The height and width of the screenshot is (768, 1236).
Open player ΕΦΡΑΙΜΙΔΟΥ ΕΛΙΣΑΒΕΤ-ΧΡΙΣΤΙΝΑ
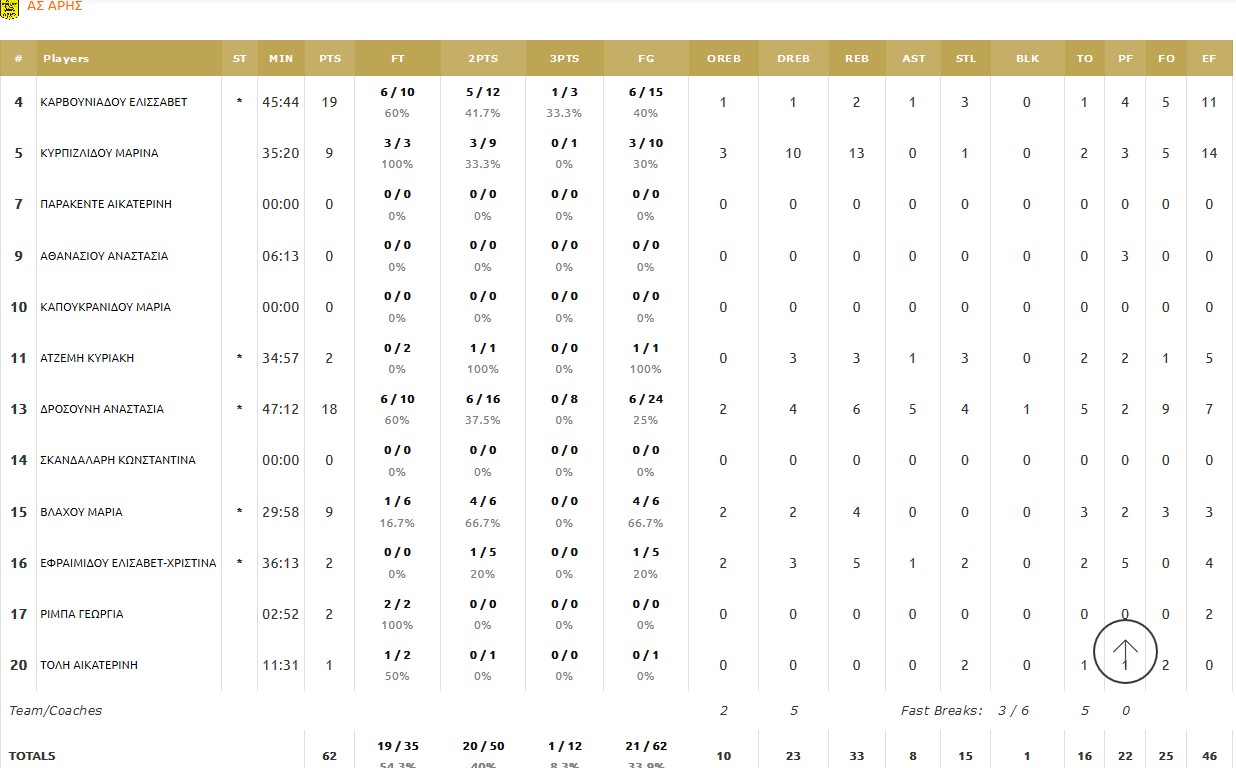pyautogui.click(x=128, y=563)
